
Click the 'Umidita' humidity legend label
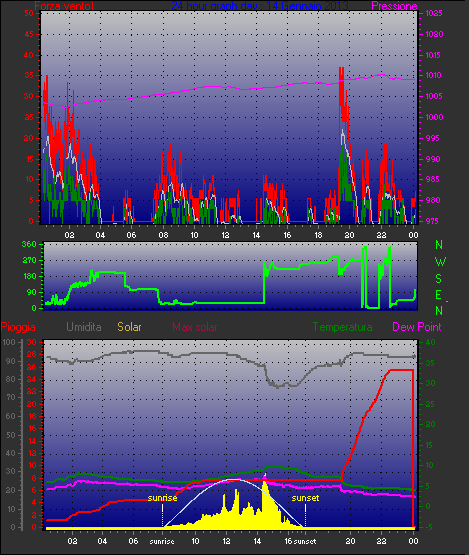[x=84, y=327]
